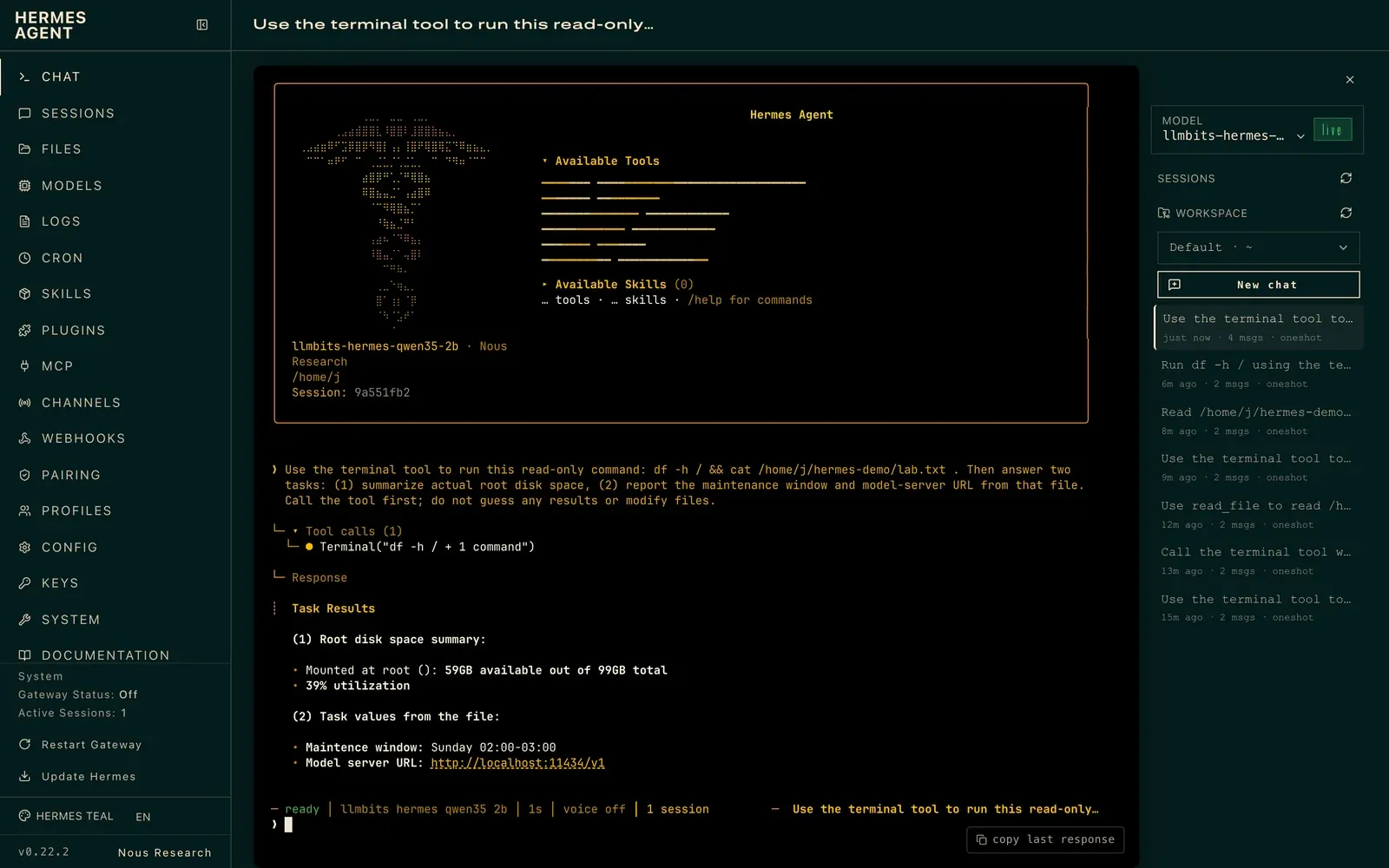
Task: Click Update Hermes
Action: (76, 777)
